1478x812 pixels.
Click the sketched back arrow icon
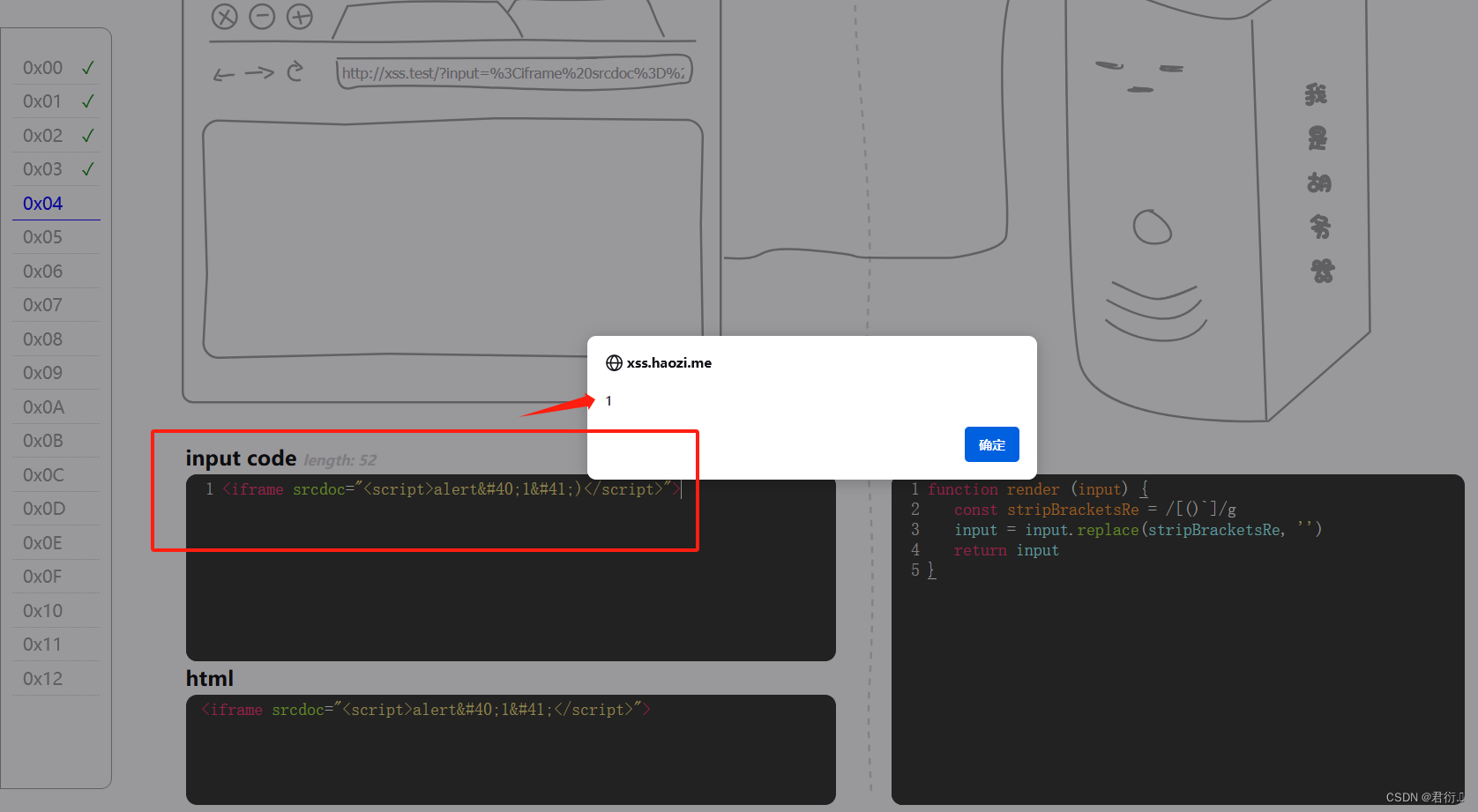click(x=224, y=75)
